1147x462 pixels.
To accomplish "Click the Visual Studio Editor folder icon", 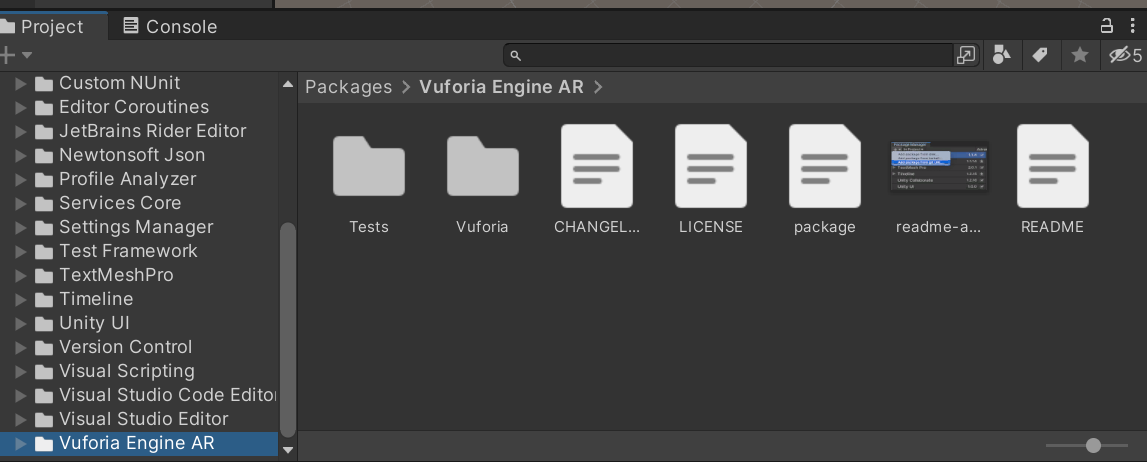I will pos(44,420).
